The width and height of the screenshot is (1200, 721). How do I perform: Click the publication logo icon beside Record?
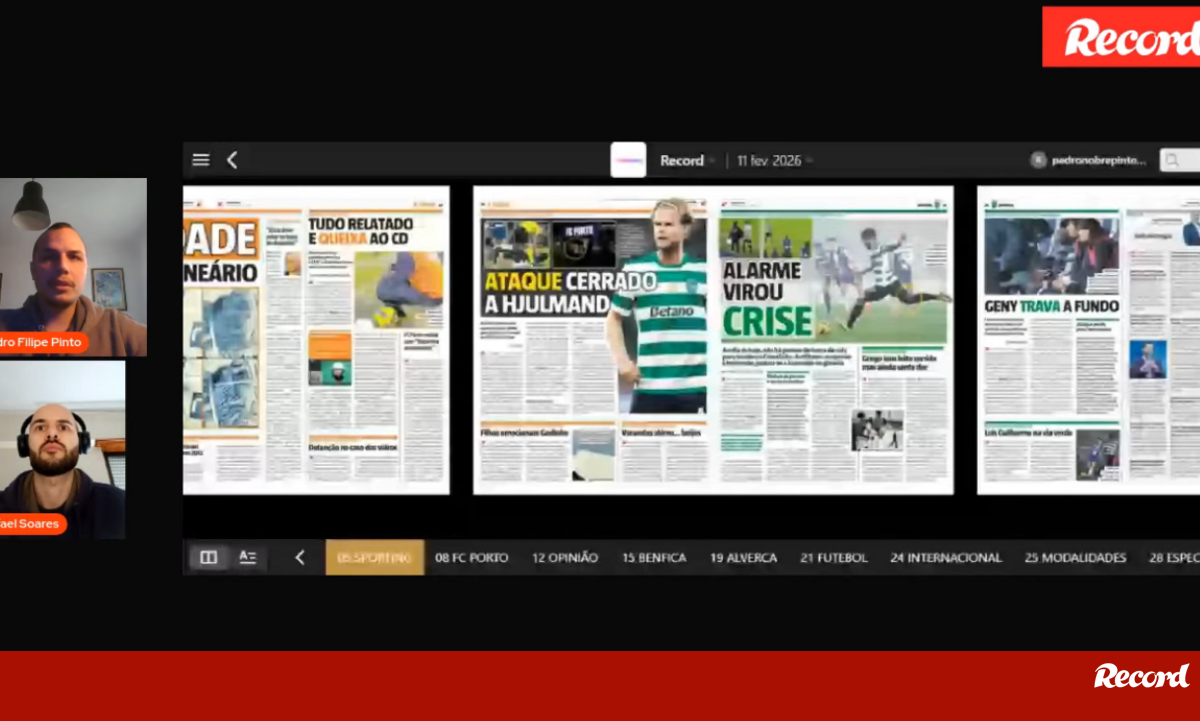pyautogui.click(x=628, y=160)
